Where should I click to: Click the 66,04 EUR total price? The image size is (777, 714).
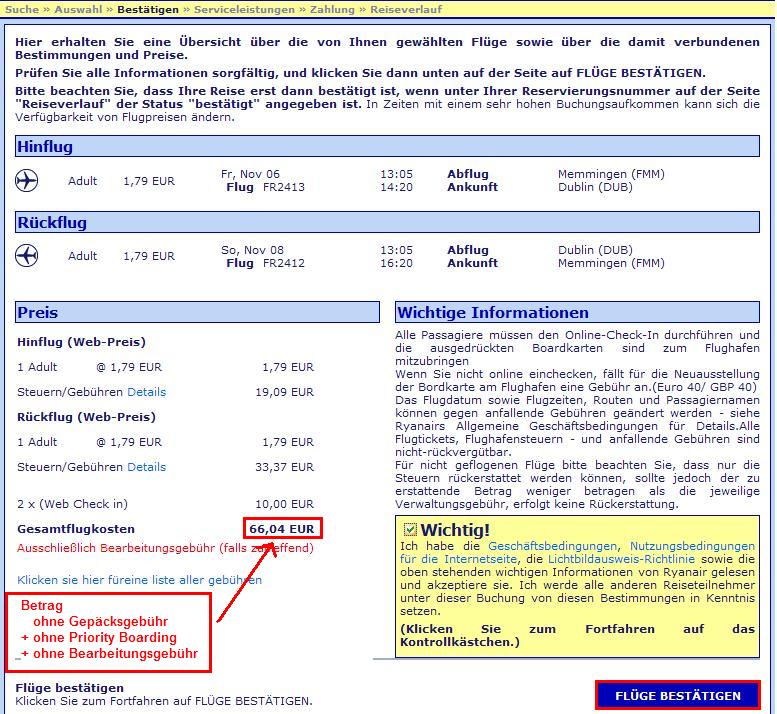[285, 528]
